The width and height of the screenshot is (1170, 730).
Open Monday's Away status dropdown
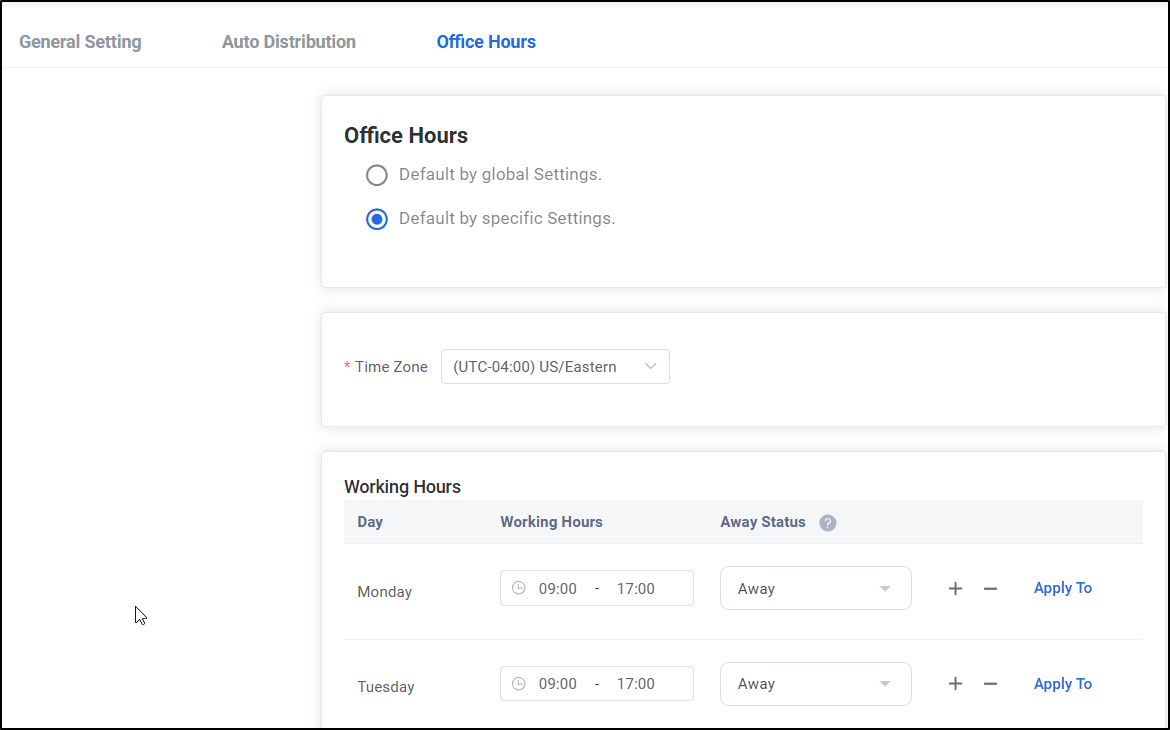[x=816, y=588]
